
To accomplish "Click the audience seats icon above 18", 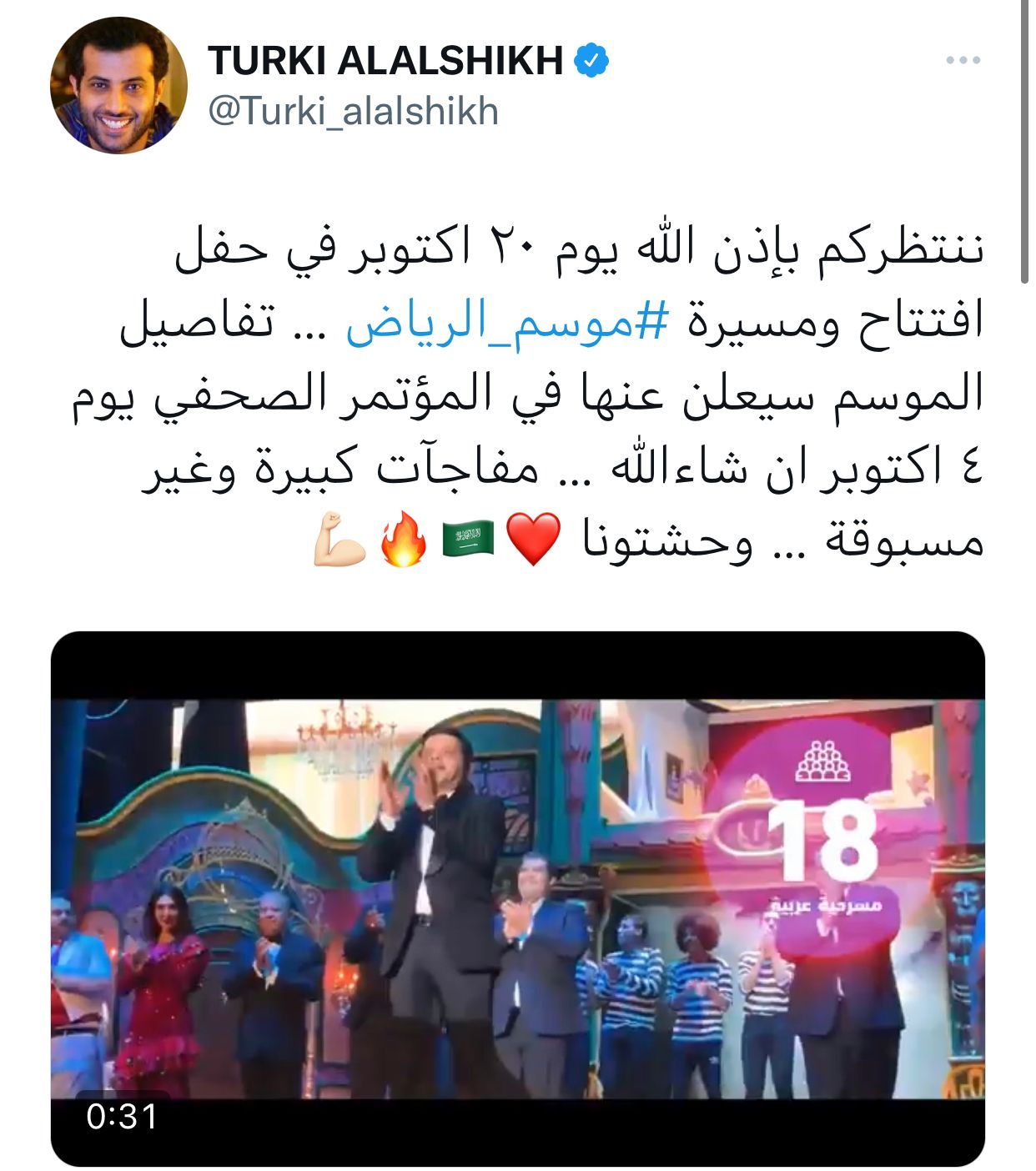I will 822,760.
